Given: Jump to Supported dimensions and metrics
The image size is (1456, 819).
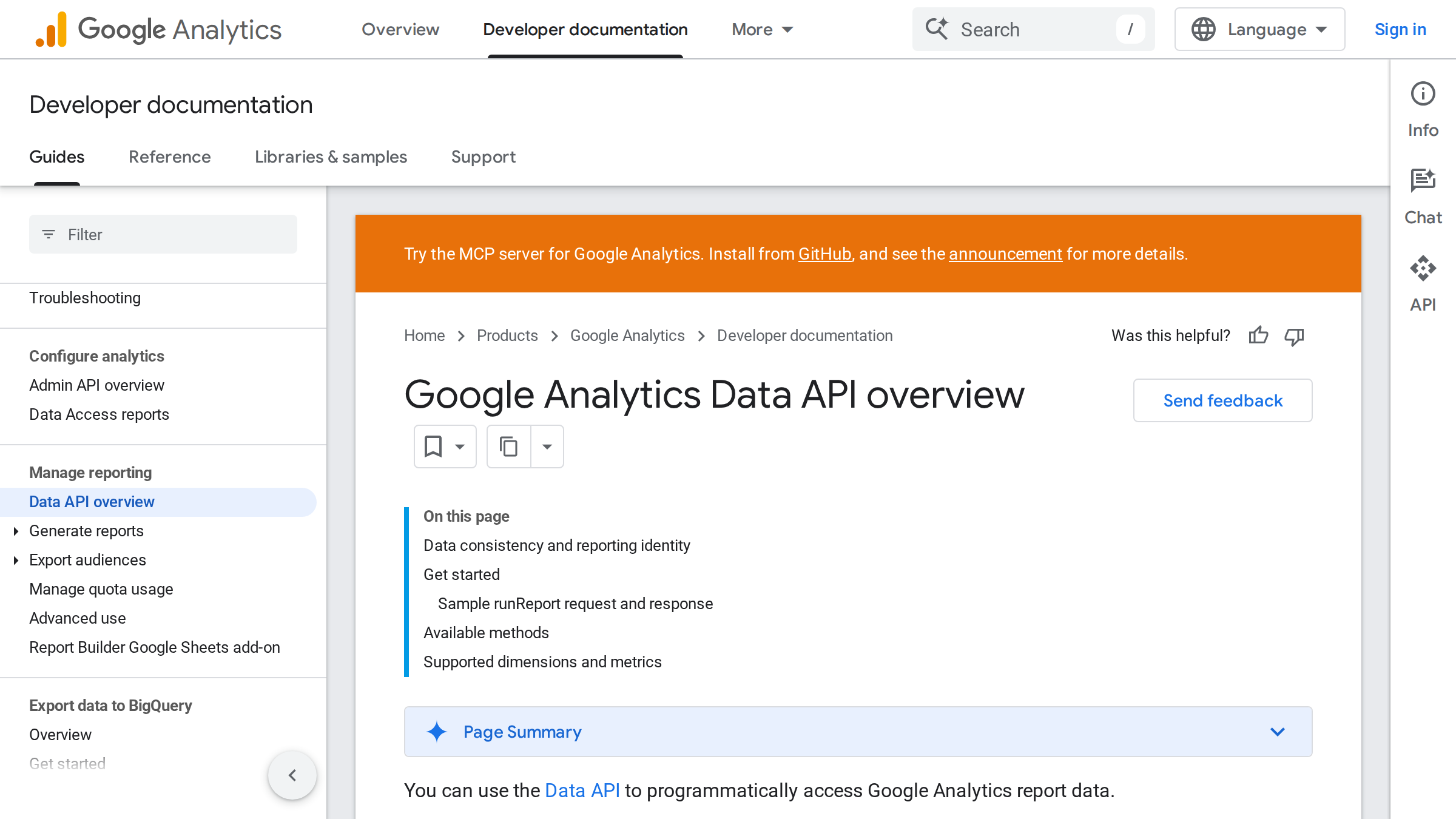Looking at the screenshot, I should [x=542, y=662].
